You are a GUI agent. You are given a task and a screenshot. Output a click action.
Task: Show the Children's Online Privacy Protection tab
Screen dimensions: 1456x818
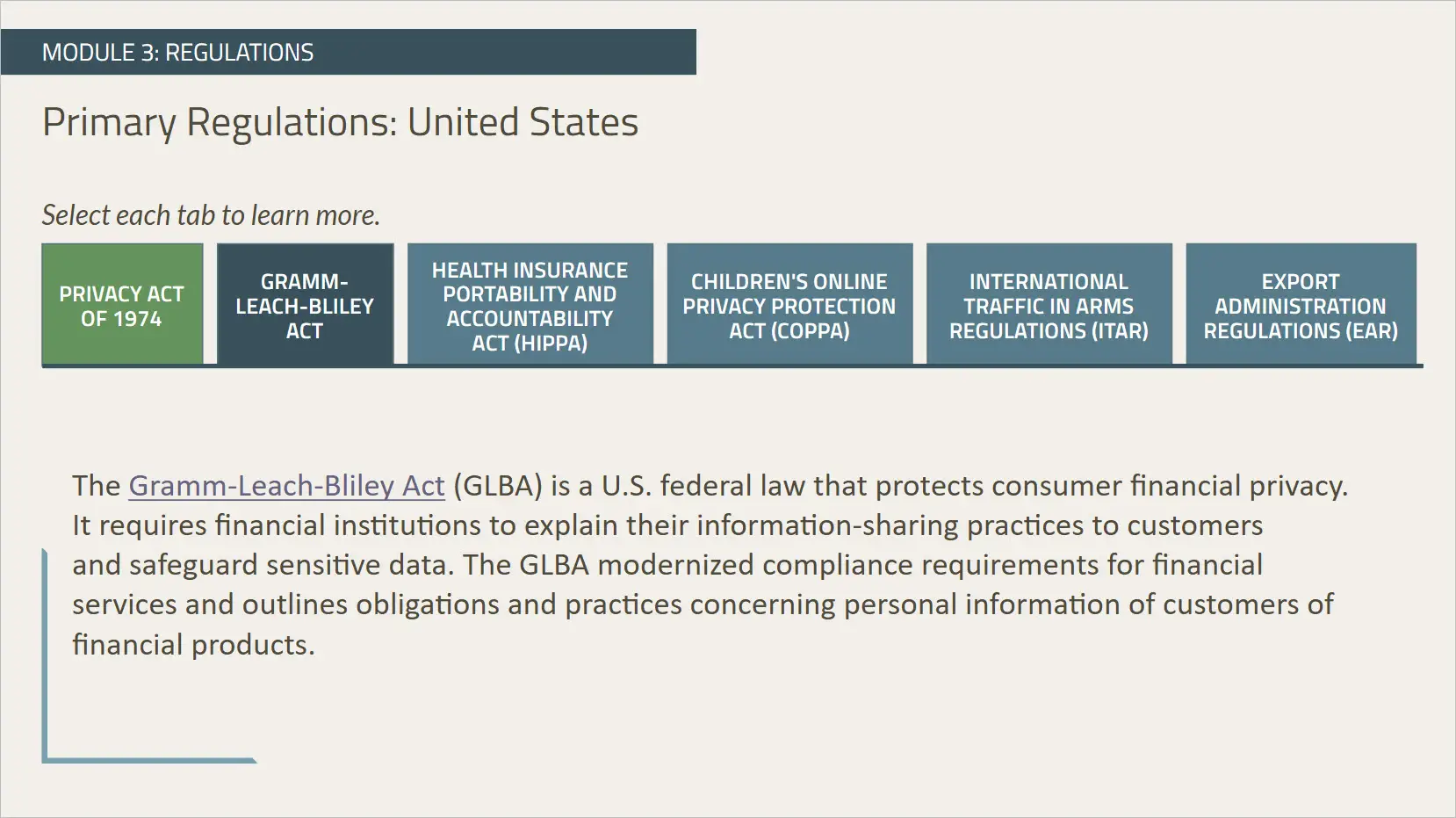789,305
